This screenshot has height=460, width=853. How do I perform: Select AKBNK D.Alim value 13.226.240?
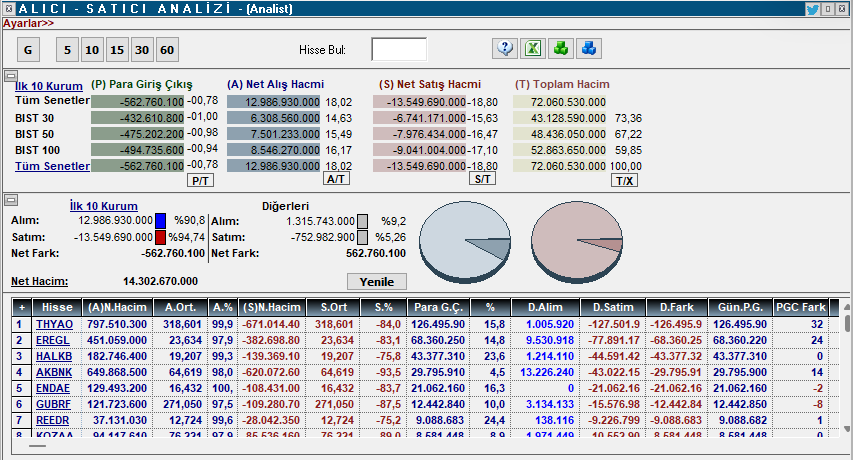pyautogui.click(x=547, y=372)
